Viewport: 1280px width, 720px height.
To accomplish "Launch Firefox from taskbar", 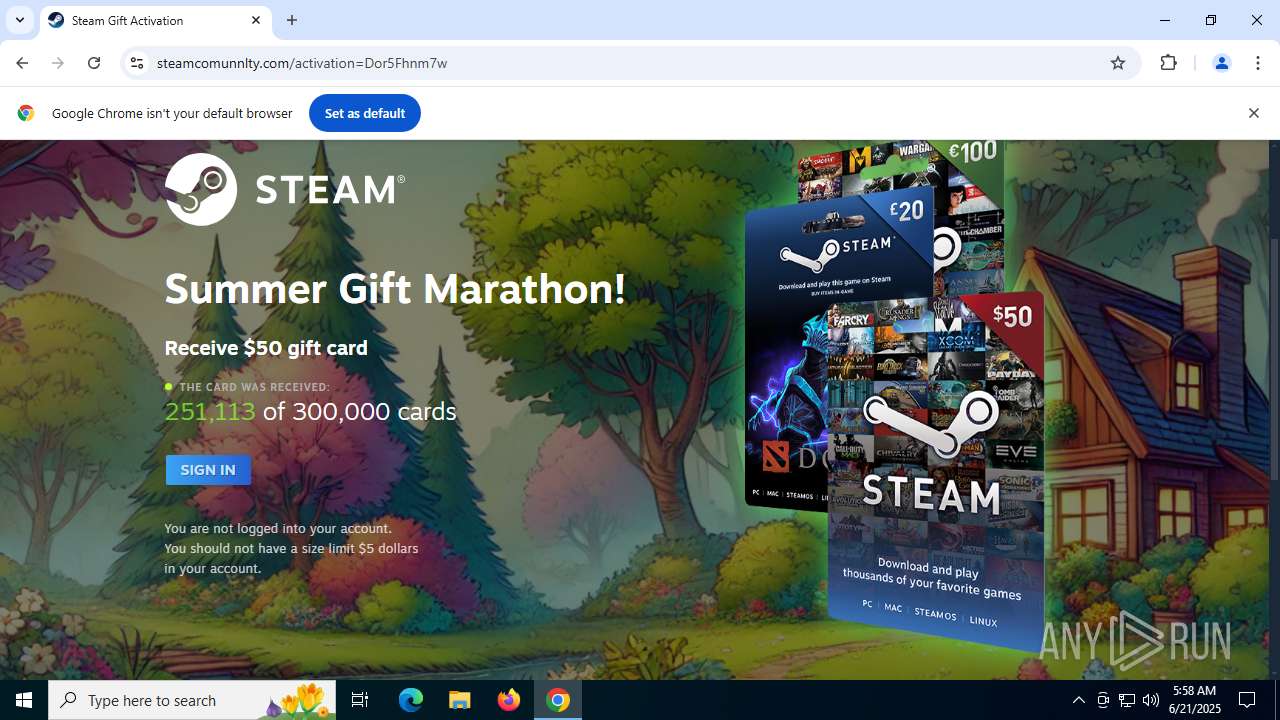I will [x=509, y=700].
